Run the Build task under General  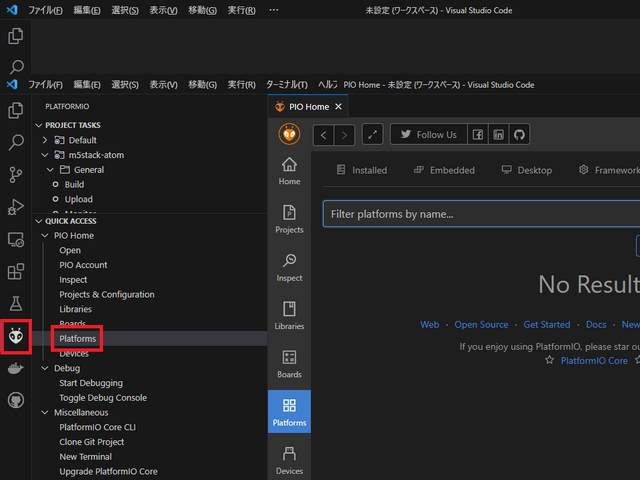click(74, 184)
